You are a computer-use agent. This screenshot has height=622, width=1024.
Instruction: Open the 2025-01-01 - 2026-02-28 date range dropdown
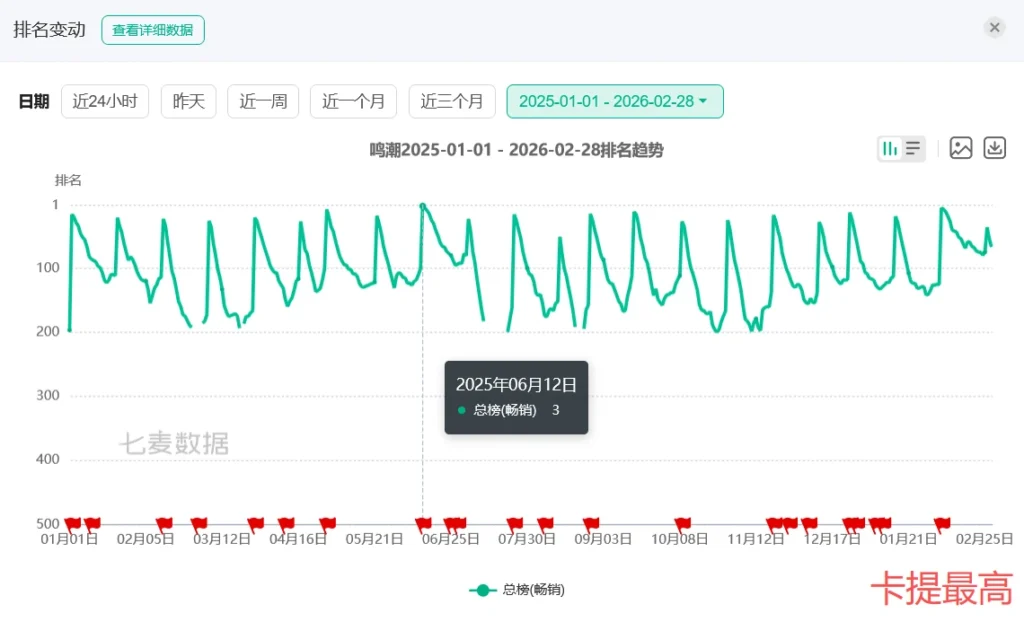(x=614, y=101)
